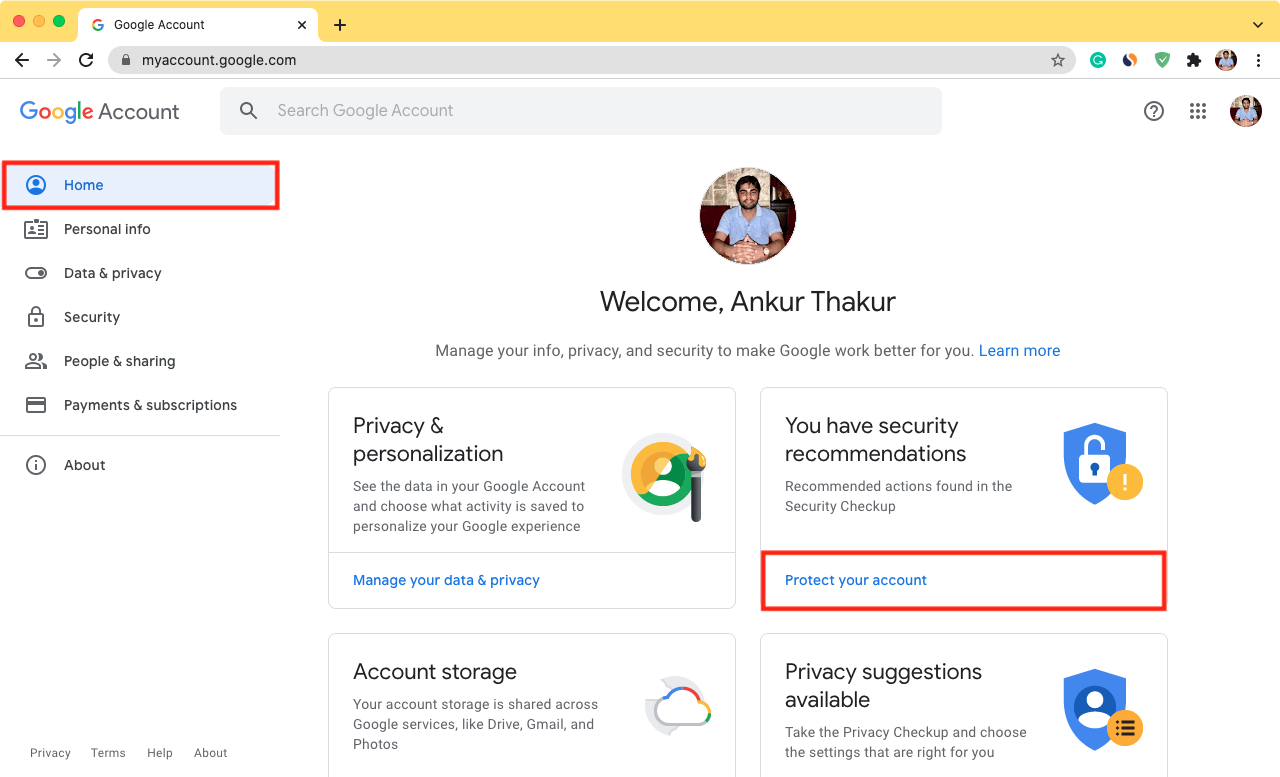Open Payments & subscriptions section
The height and width of the screenshot is (777, 1280).
(x=140, y=405)
